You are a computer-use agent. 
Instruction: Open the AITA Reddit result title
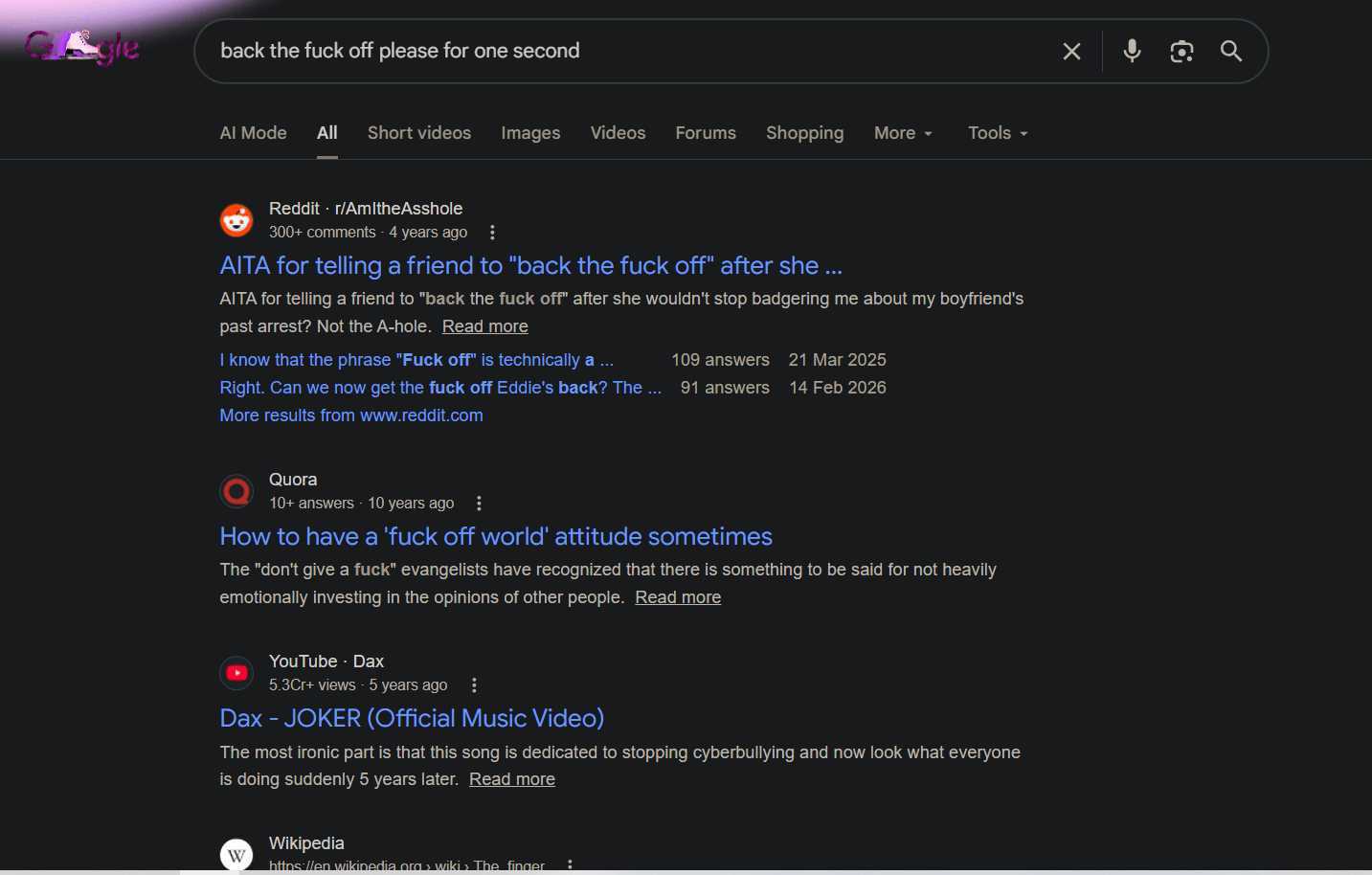click(530, 265)
